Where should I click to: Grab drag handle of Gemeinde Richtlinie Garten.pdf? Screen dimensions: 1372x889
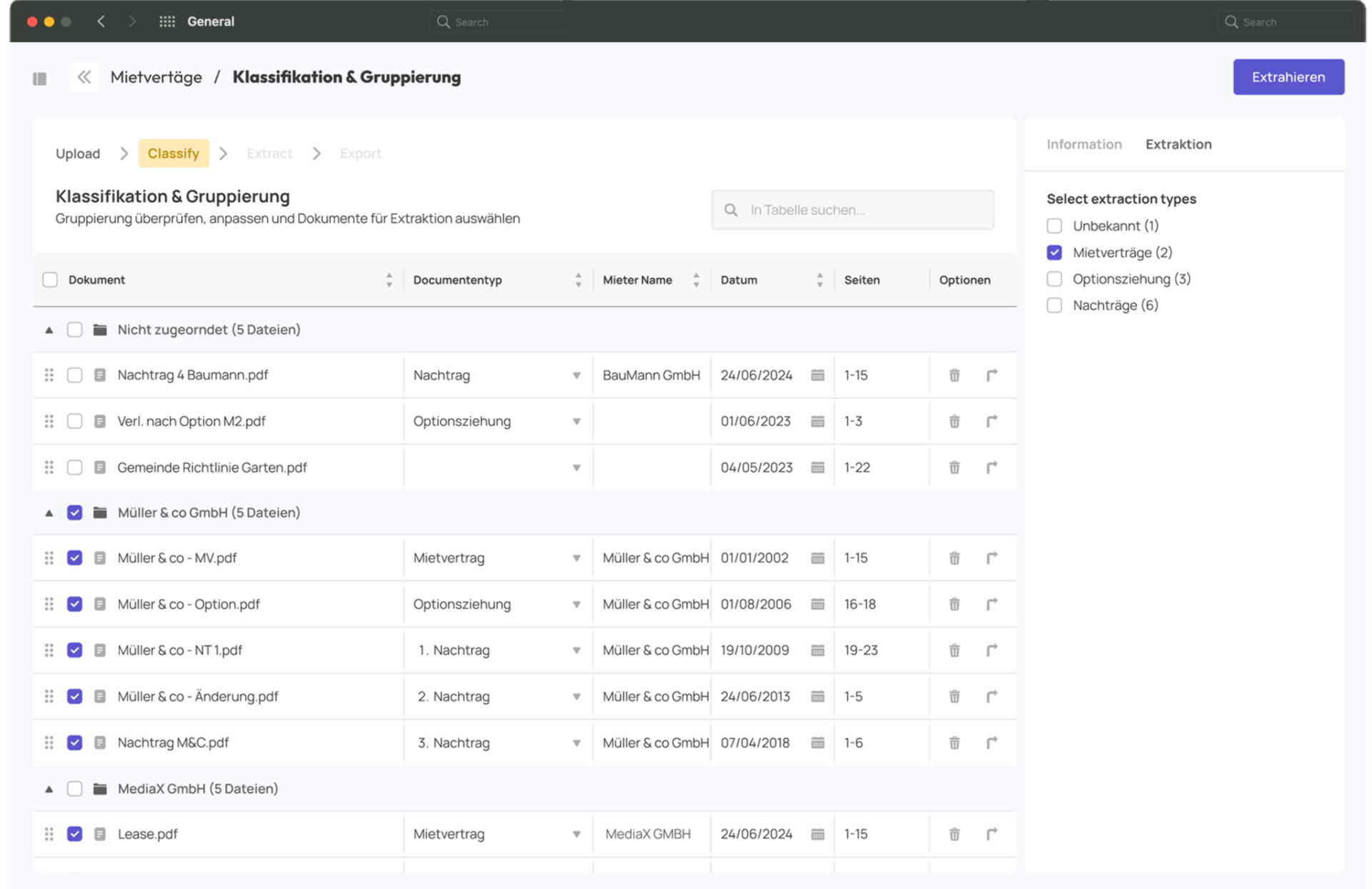pos(49,467)
